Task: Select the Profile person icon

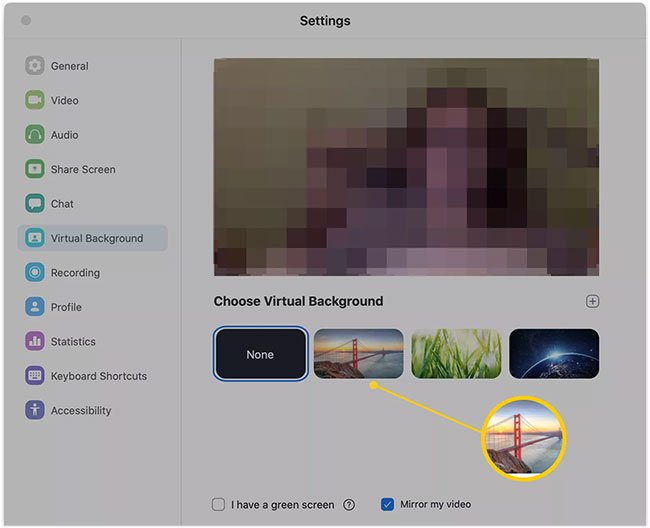Action: (x=35, y=307)
